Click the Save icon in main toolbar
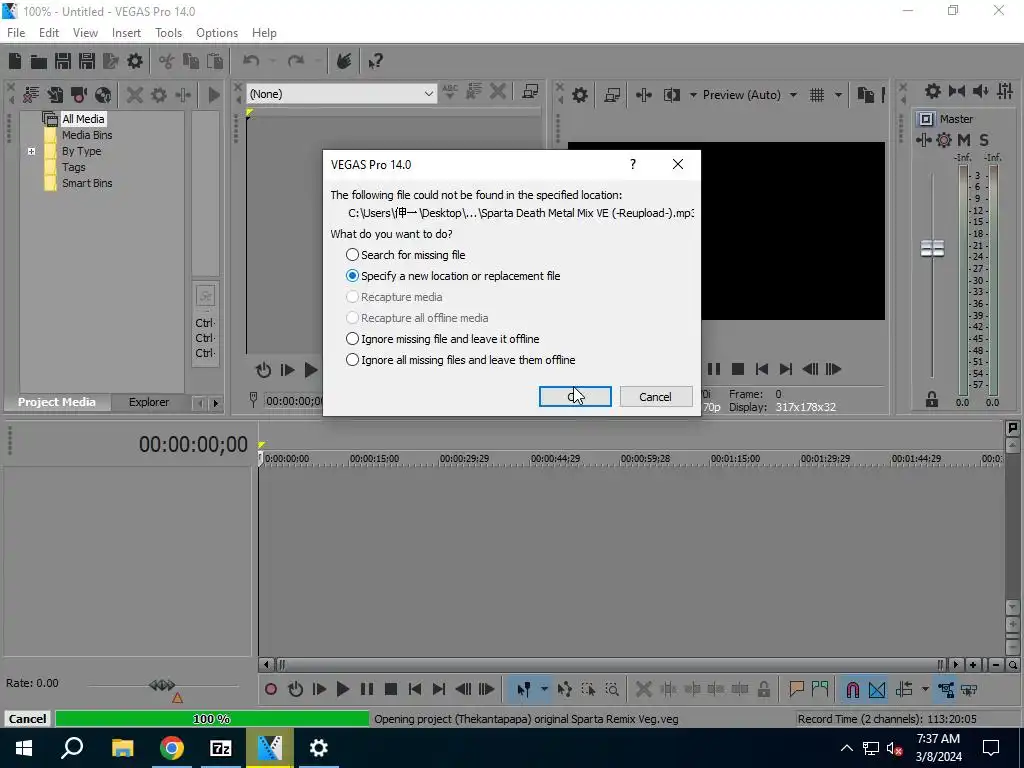 [63, 61]
